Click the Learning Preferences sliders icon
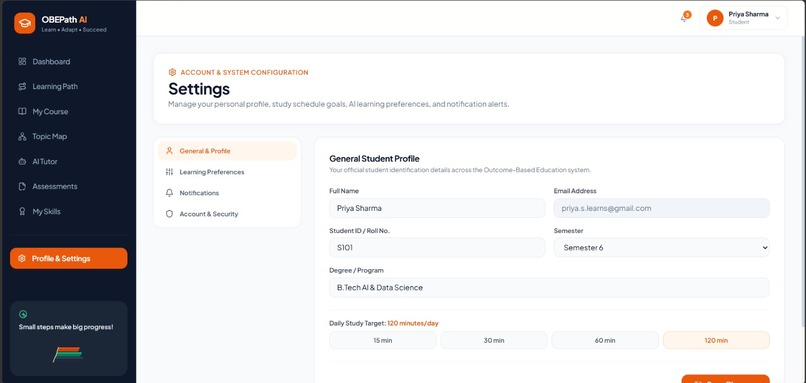This screenshot has width=806, height=383. tap(169, 172)
